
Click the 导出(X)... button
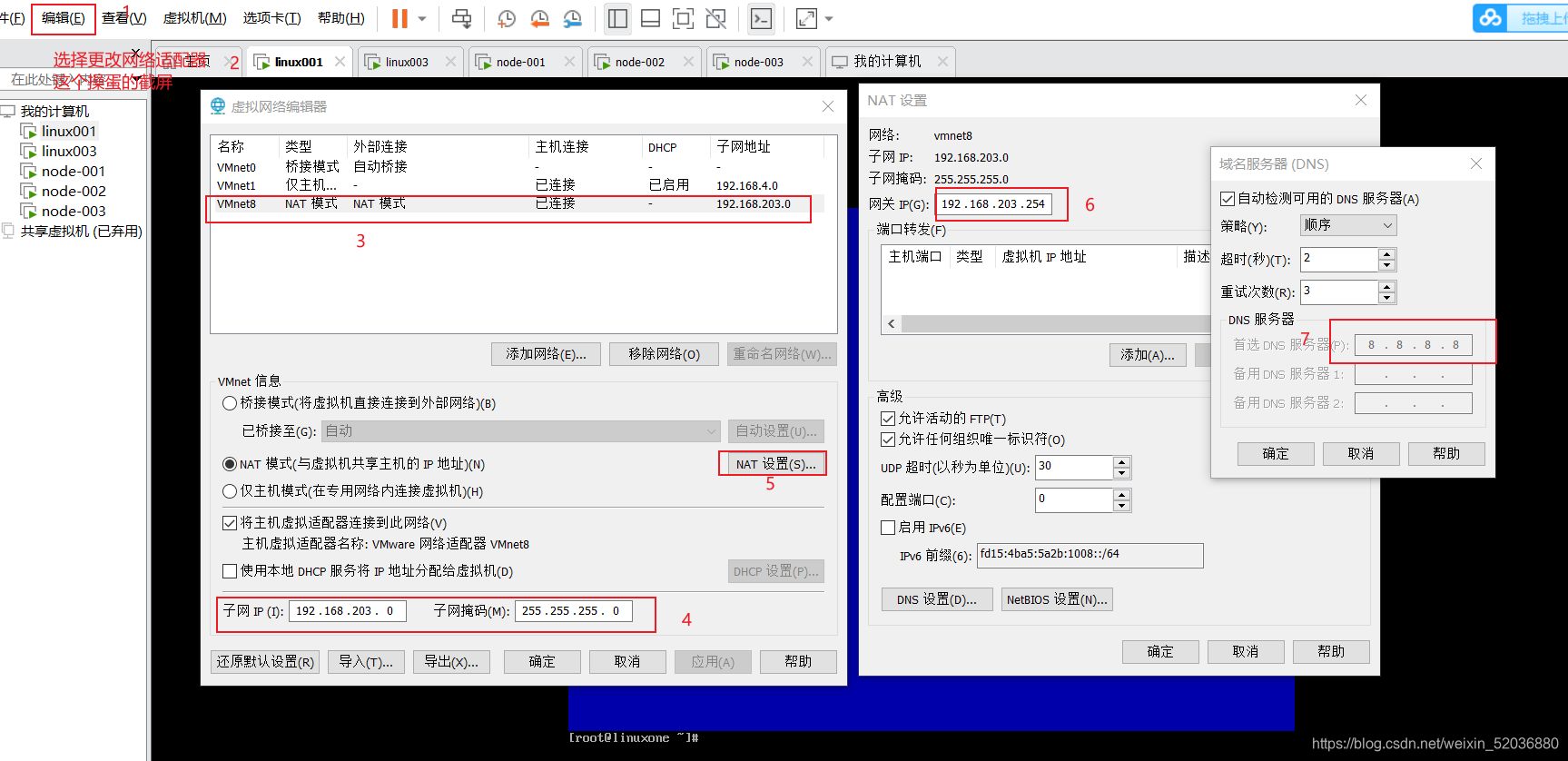point(451,662)
